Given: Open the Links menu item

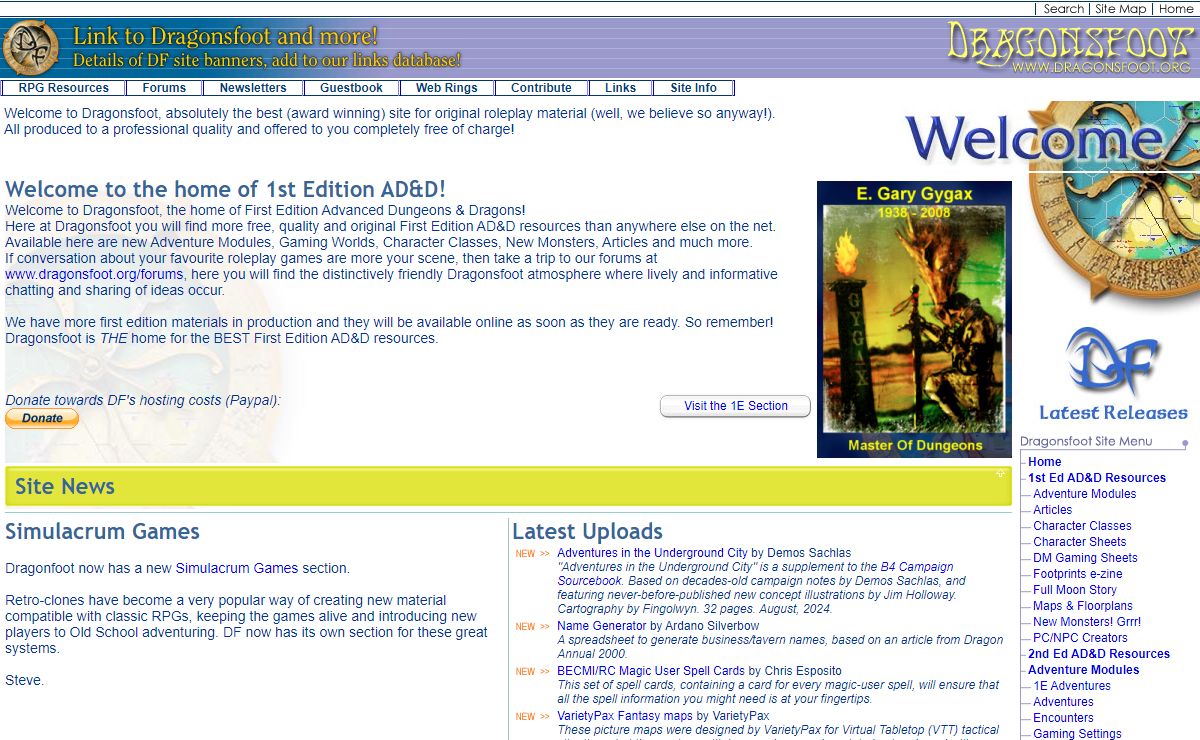Looking at the screenshot, I should 620,88.
